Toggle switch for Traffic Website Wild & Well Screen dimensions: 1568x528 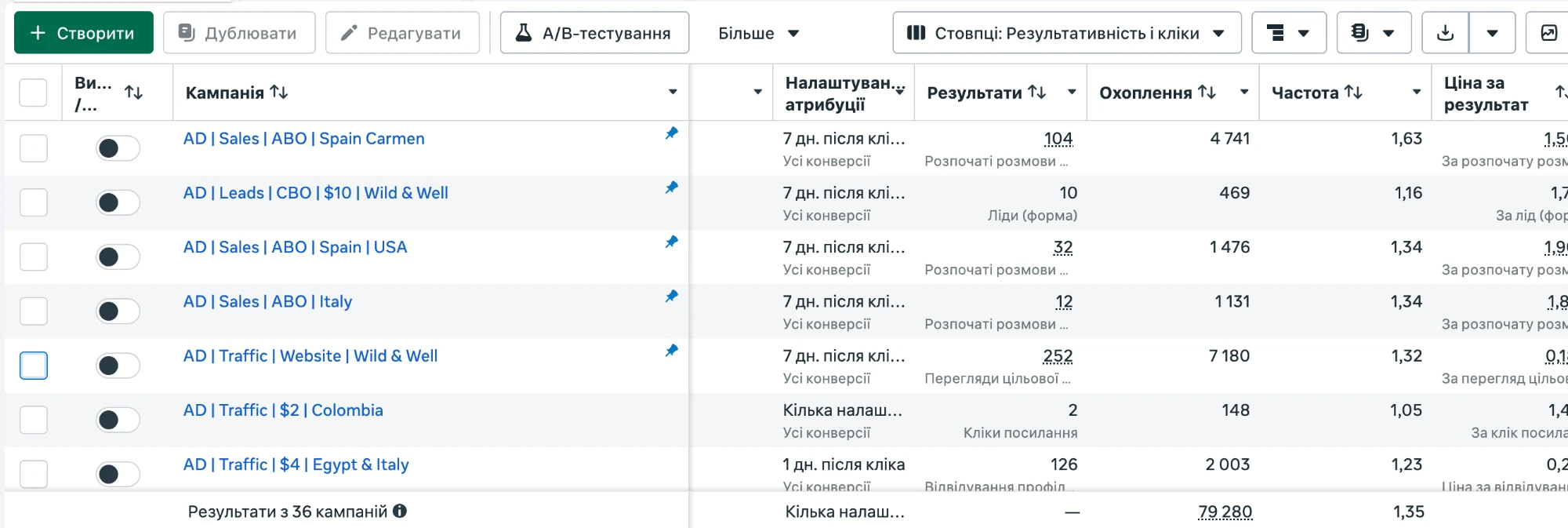118,366
